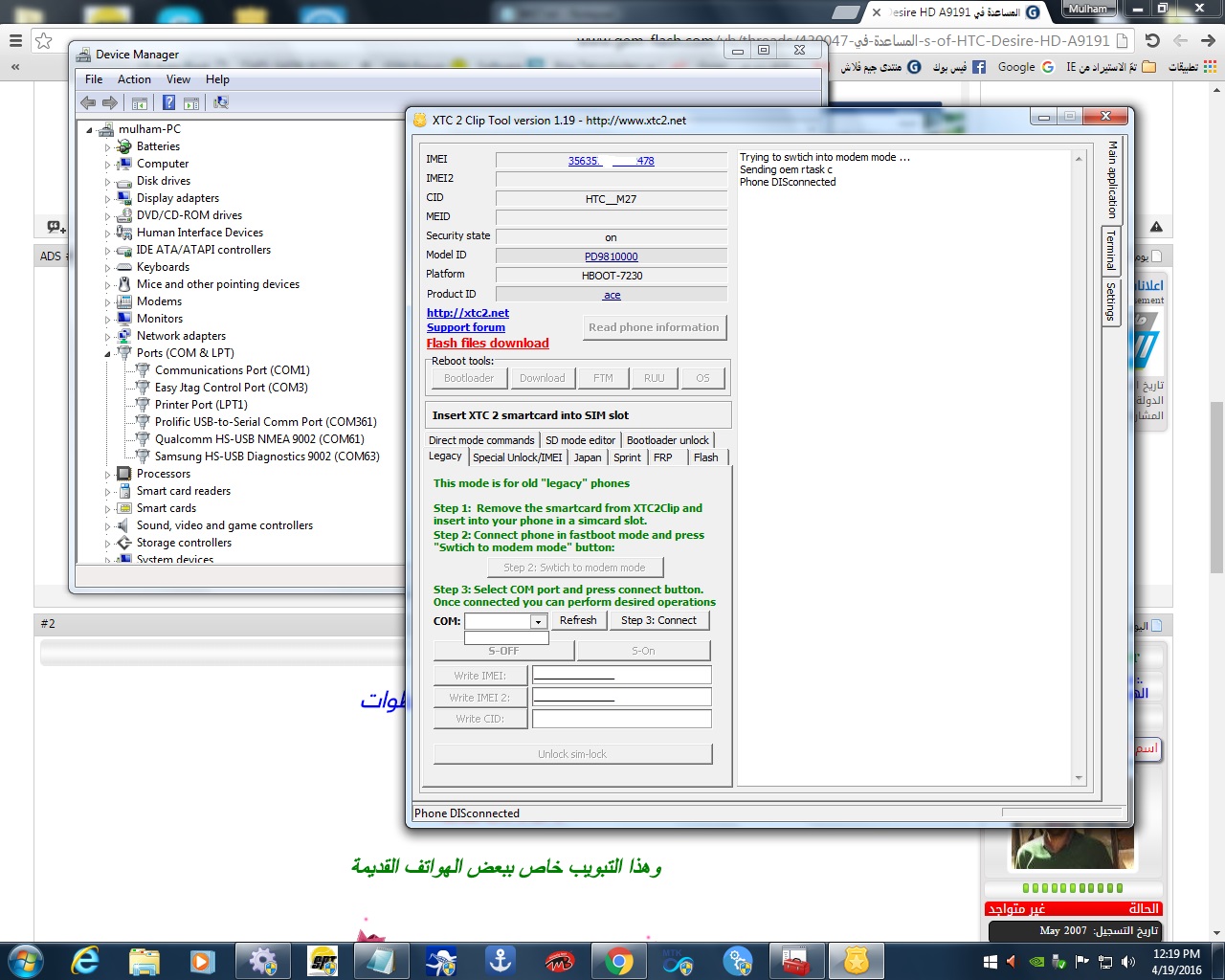Reload the Chrome page

[x=1152, y=40]
